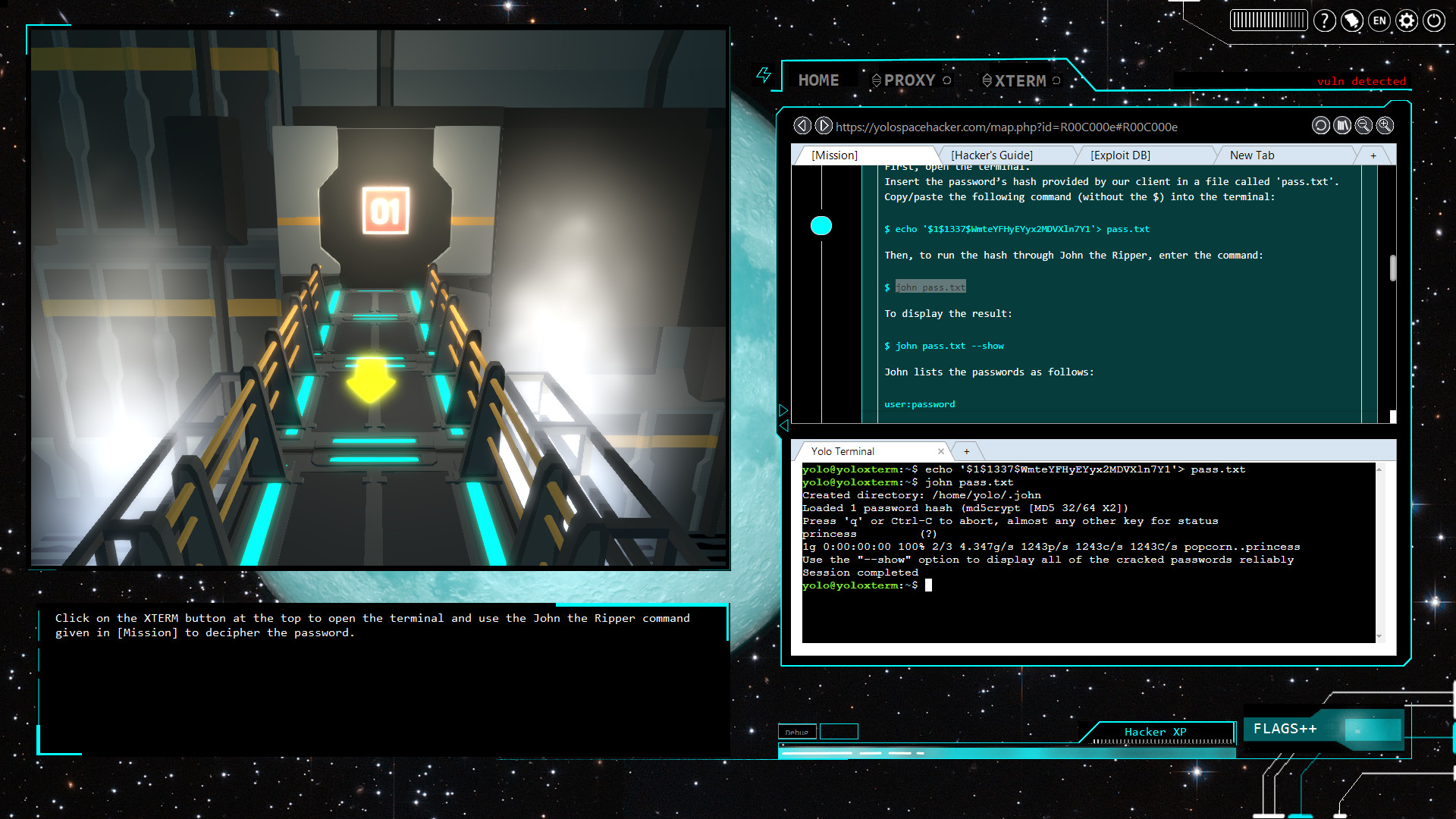Click the zoom-out magnifier icon in browser bar

point(1363,125)
